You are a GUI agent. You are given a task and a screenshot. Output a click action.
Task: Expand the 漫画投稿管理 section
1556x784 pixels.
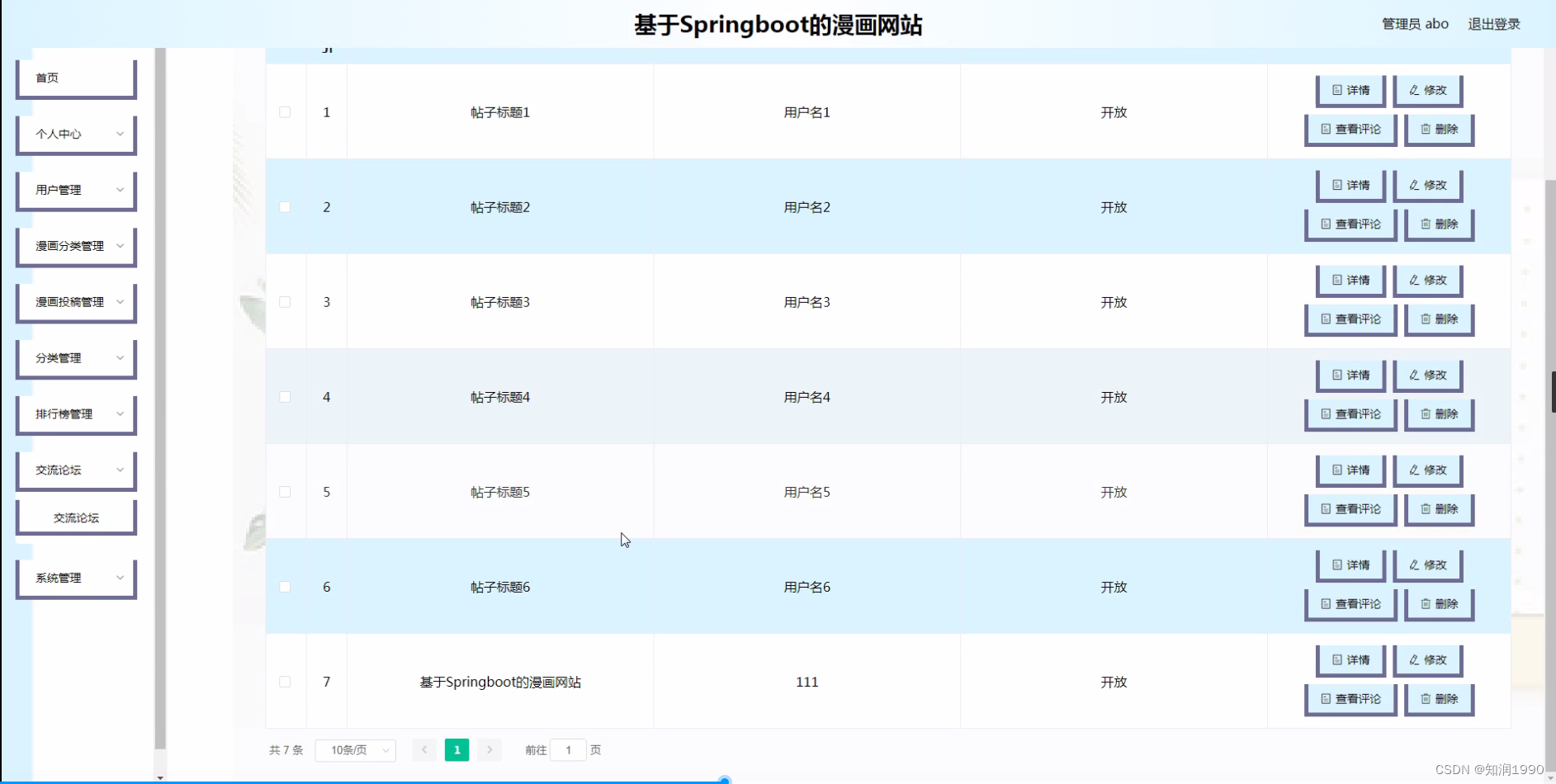point(76,301)
